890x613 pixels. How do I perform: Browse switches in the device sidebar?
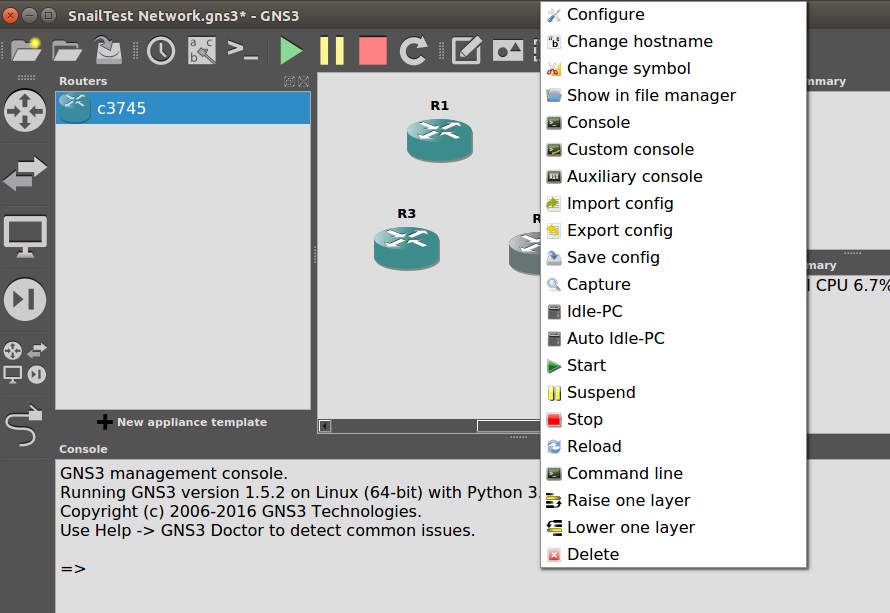pos(25,173)
